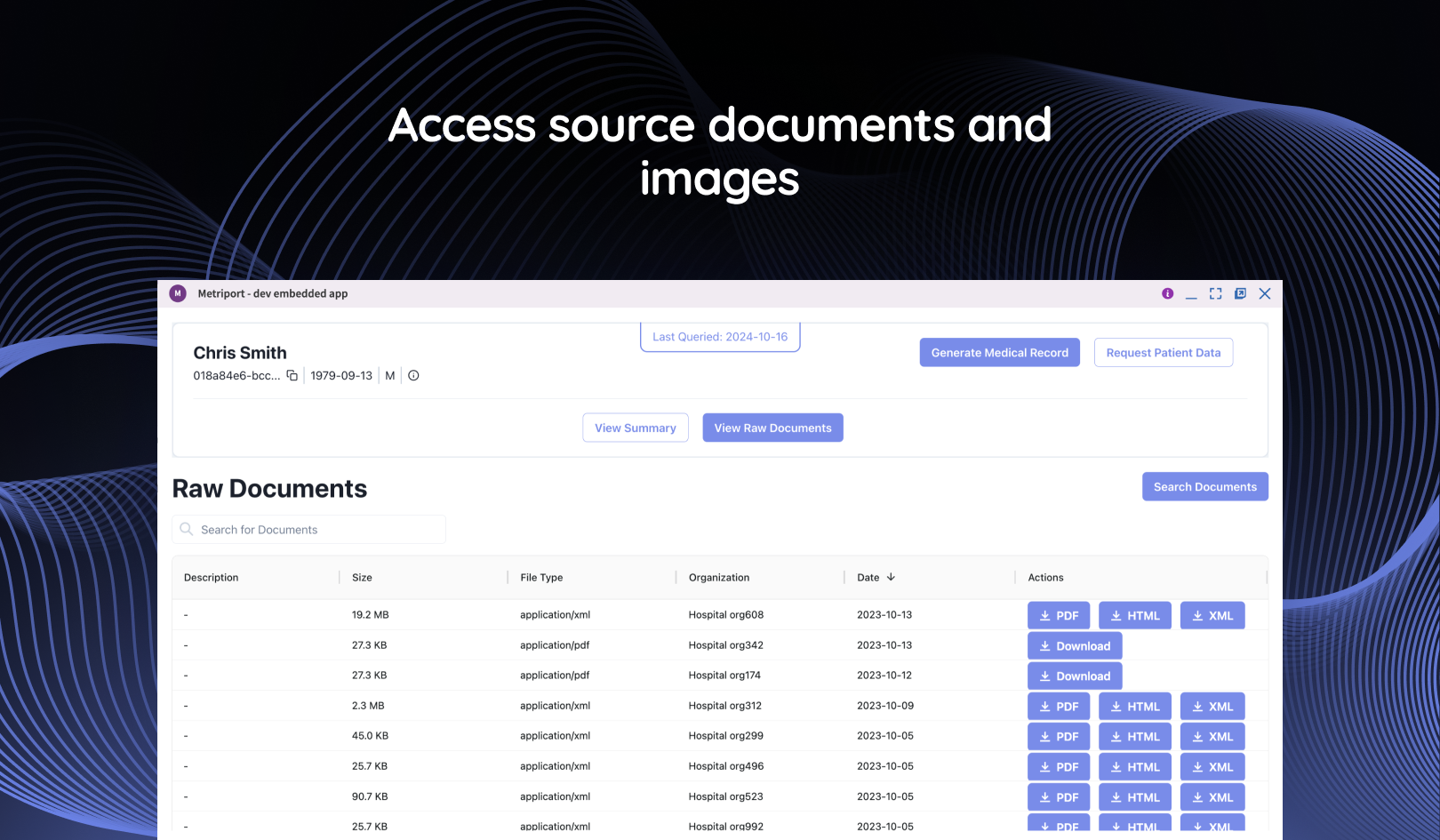The image size is (1440, 840).
Task: Click Hospital org608 organization cell
Action: click(726, 614)
